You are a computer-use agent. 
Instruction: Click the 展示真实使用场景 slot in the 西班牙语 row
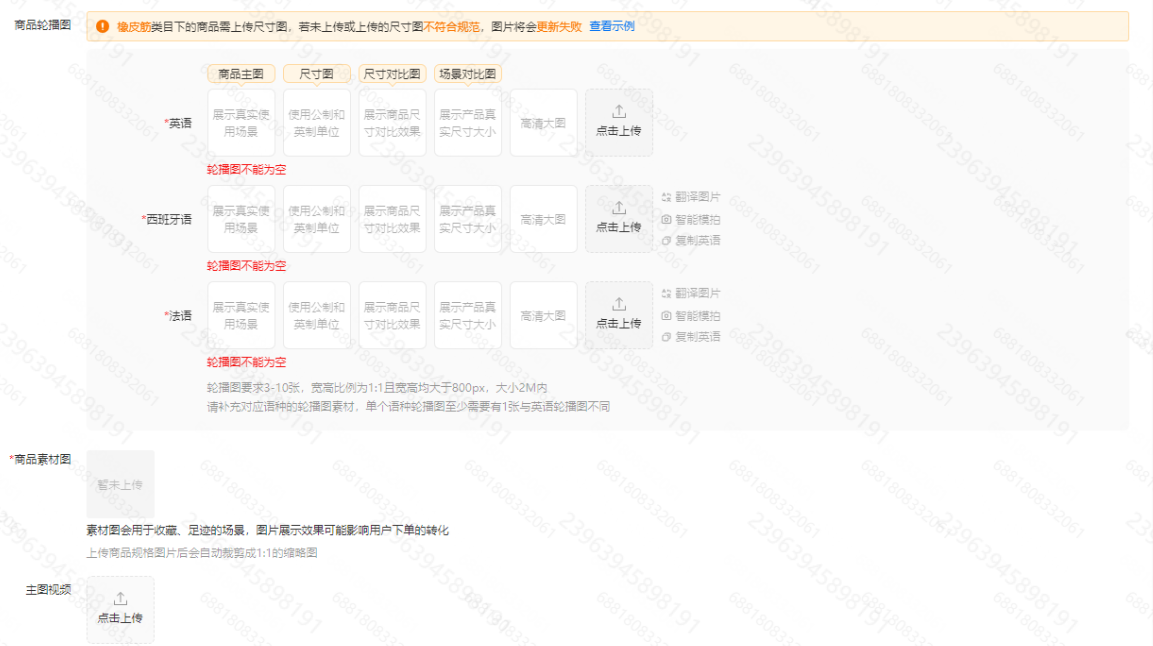pyautogui.click(x=241, y=219)
